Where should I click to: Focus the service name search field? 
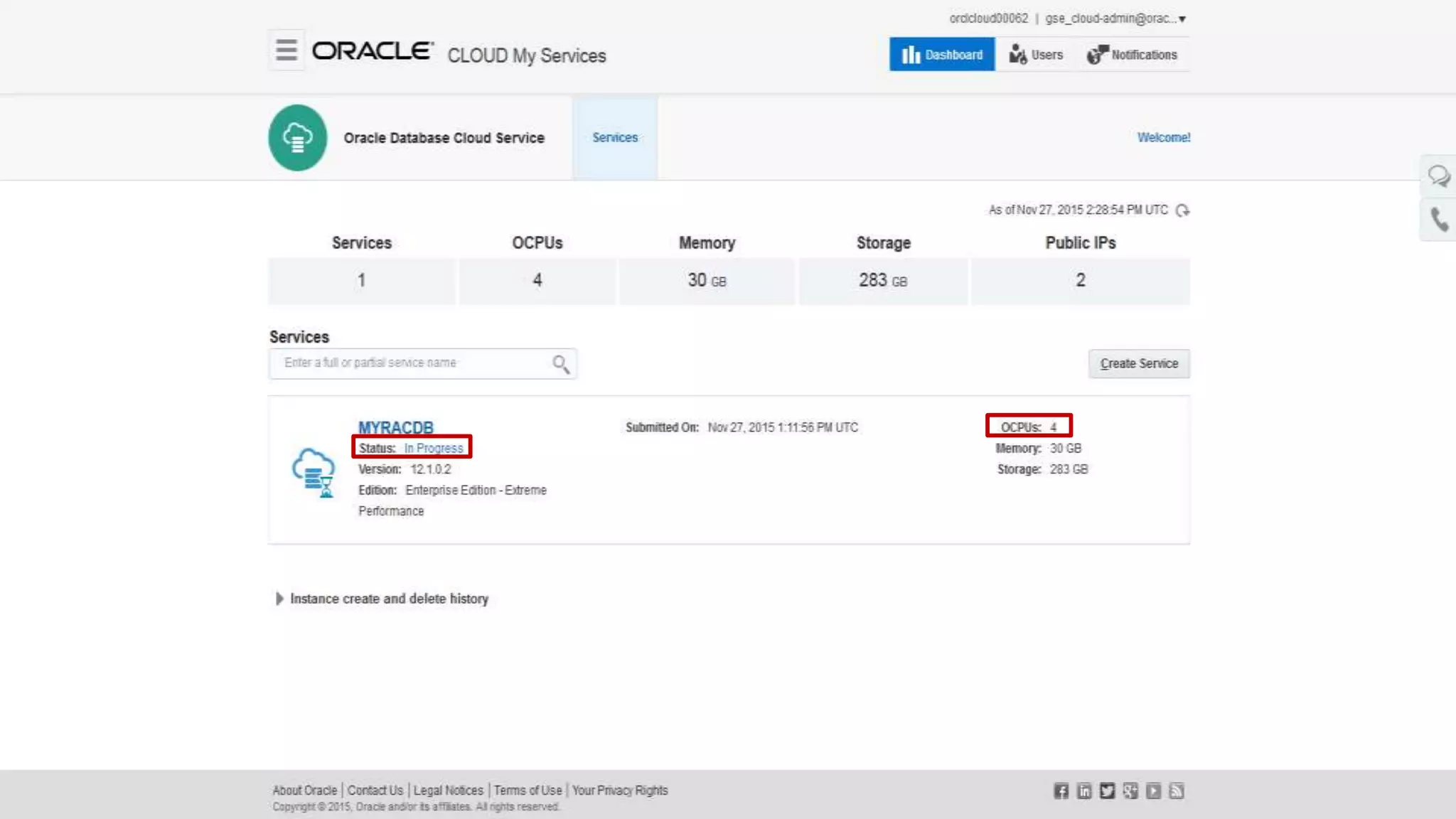(x=422, y=363)
